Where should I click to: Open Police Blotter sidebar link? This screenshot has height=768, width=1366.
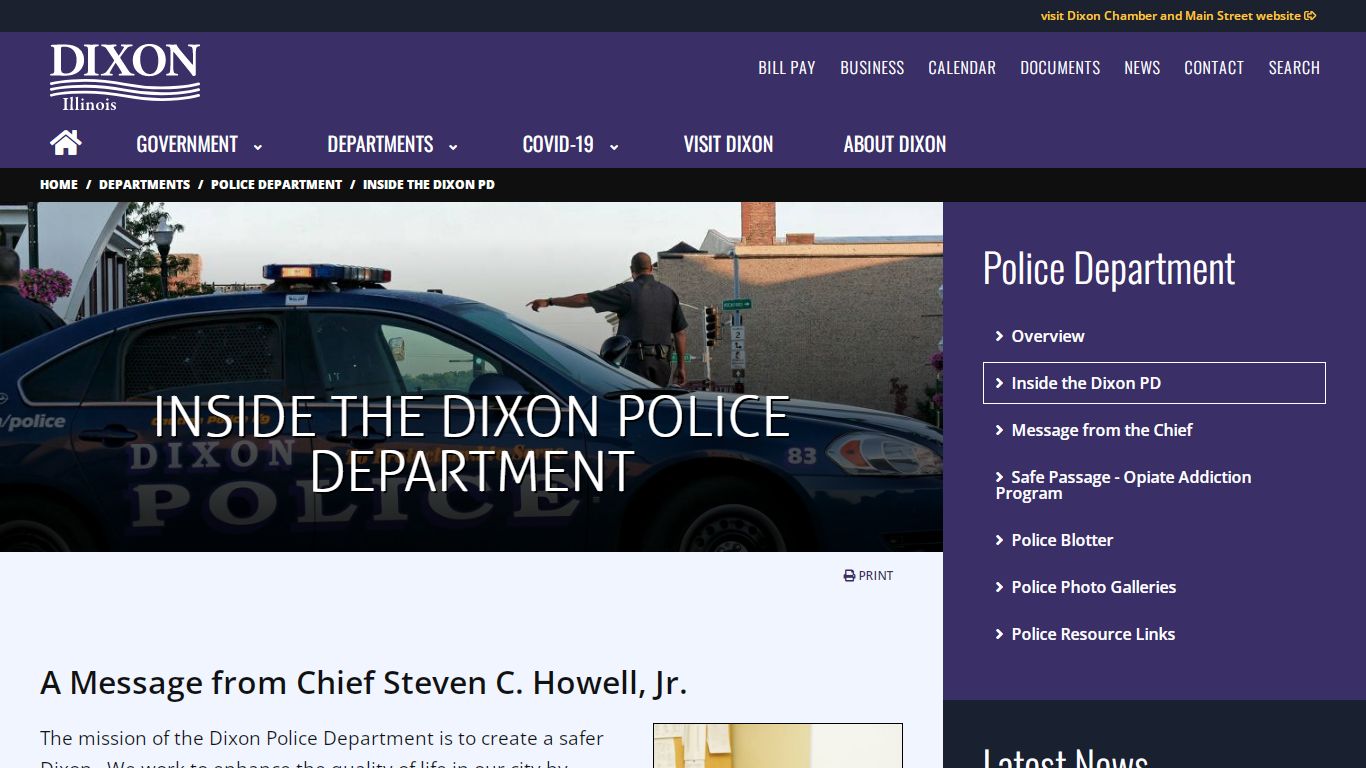pyautogui.click(x=1154, y=540)
